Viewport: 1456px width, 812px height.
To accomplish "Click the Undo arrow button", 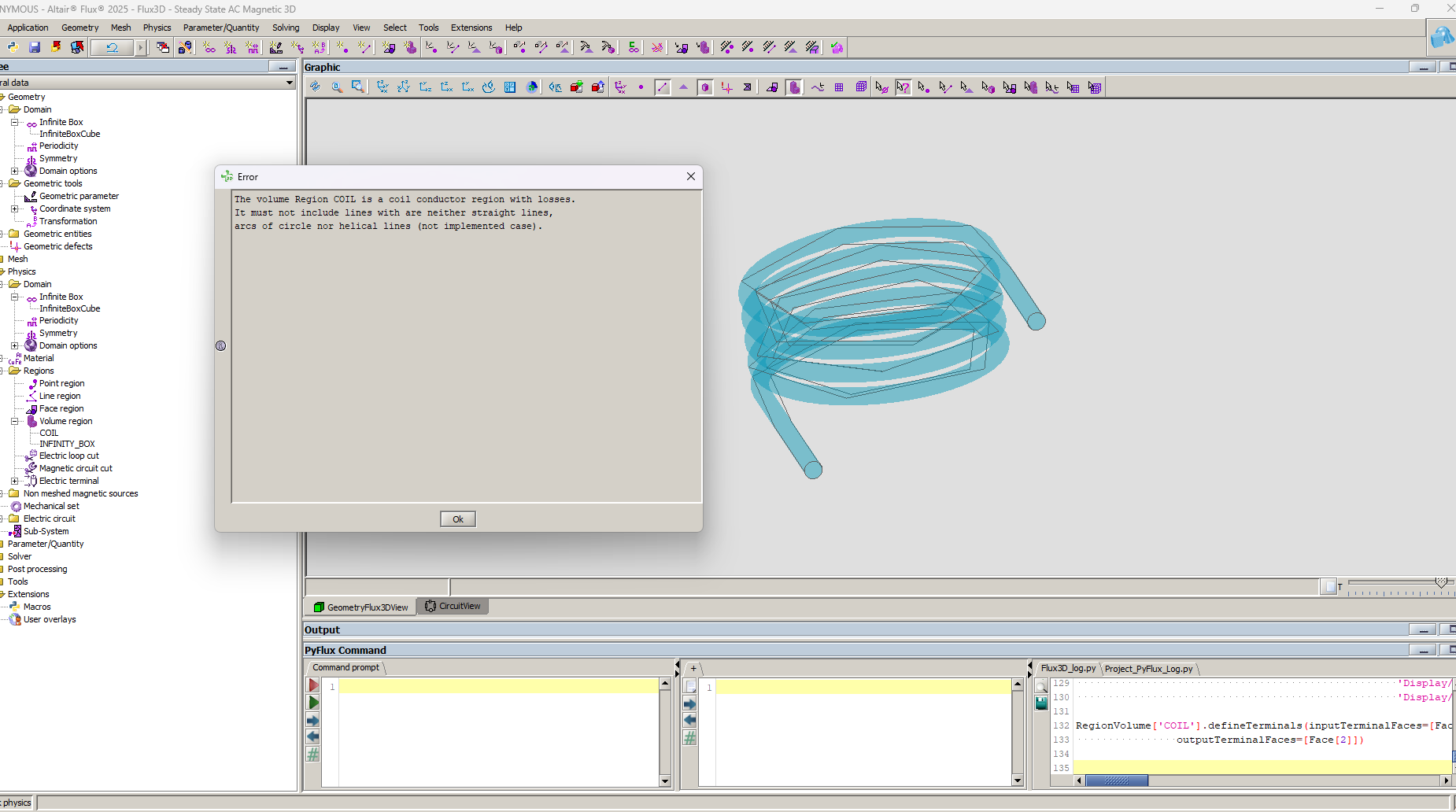I will tap(113, 47).
